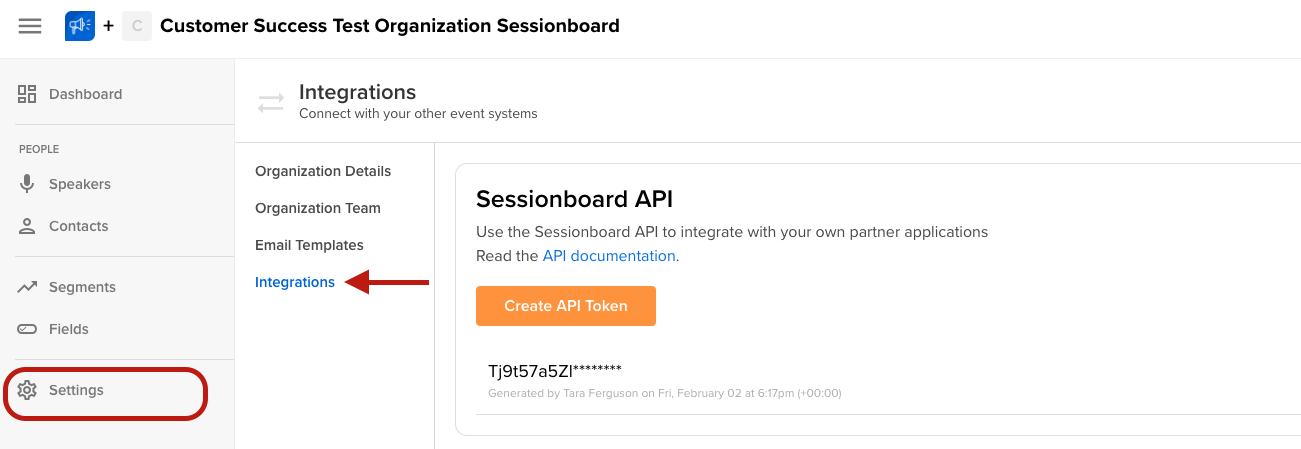Click the Contacts person icon
The width and height of the screenshot is (1301, 449).
point(28,226)
